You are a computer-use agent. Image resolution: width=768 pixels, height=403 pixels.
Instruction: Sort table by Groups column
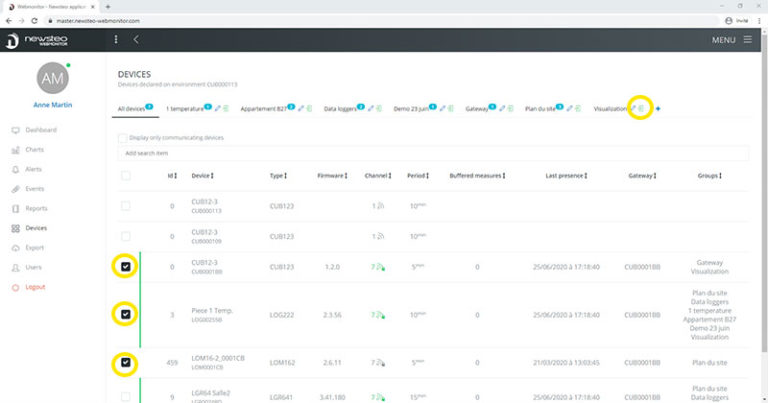point(710,175)
